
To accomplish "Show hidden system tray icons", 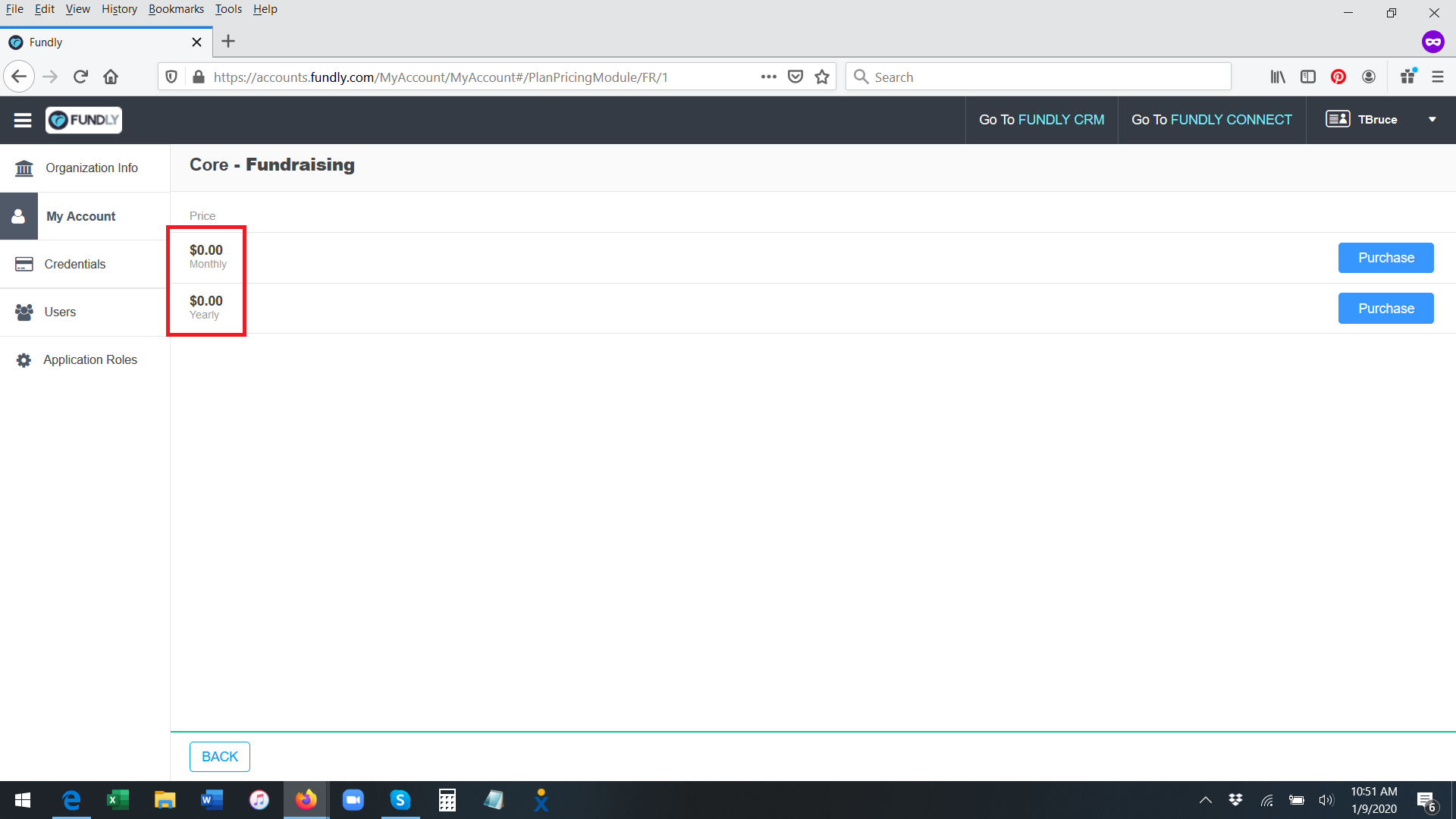I will pyautogui.click(x=1205, y=800).
